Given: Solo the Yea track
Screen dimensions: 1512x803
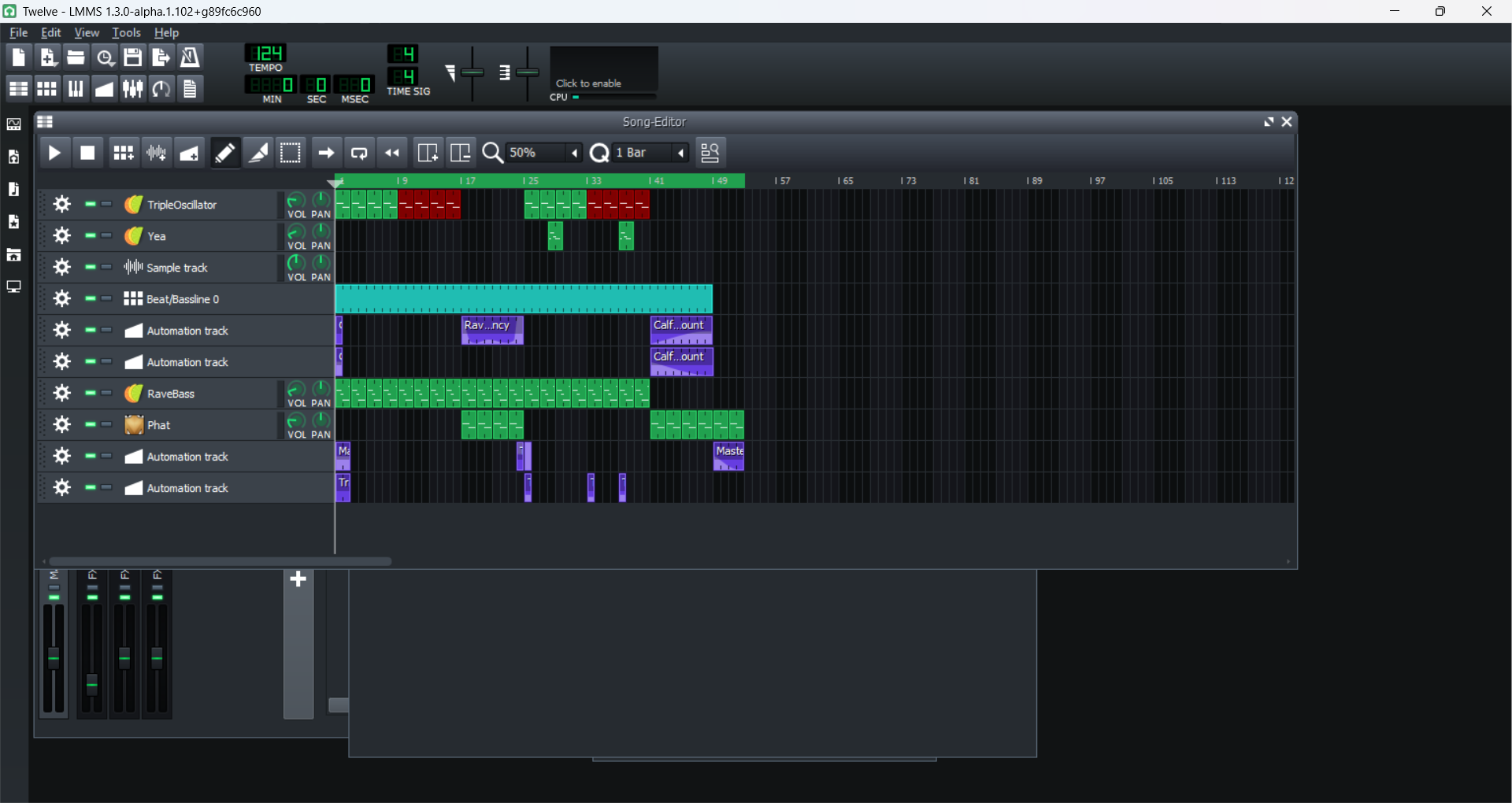Looking at the screenshot, I should pyautogui.click(x=107, y=236).
